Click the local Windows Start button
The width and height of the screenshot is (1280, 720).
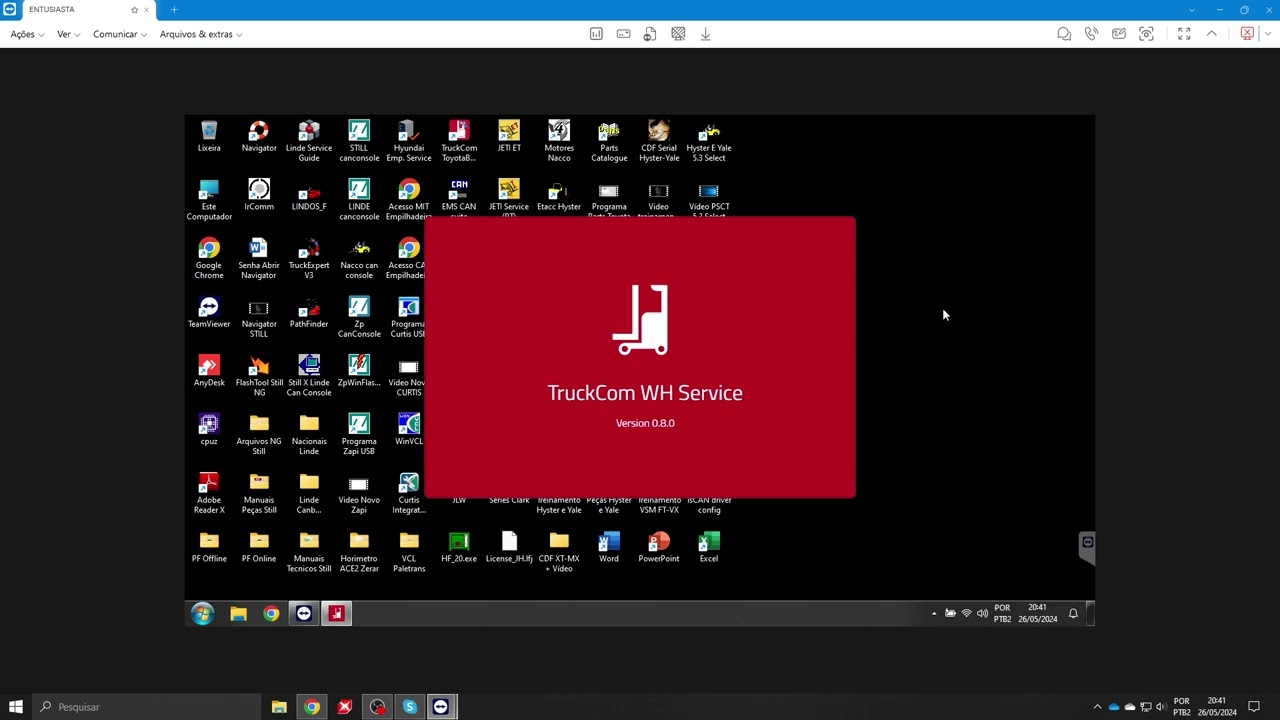15,707
